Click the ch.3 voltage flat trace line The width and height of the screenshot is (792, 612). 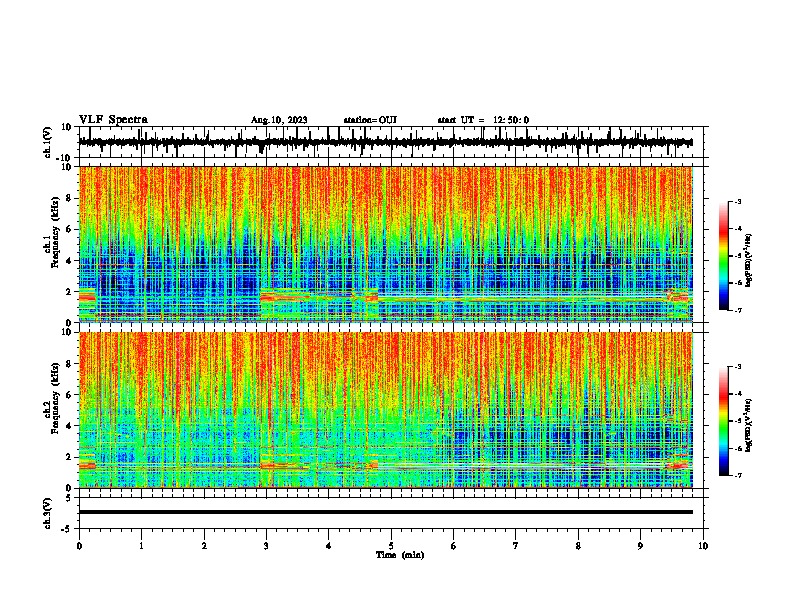(x=386, y=512)
